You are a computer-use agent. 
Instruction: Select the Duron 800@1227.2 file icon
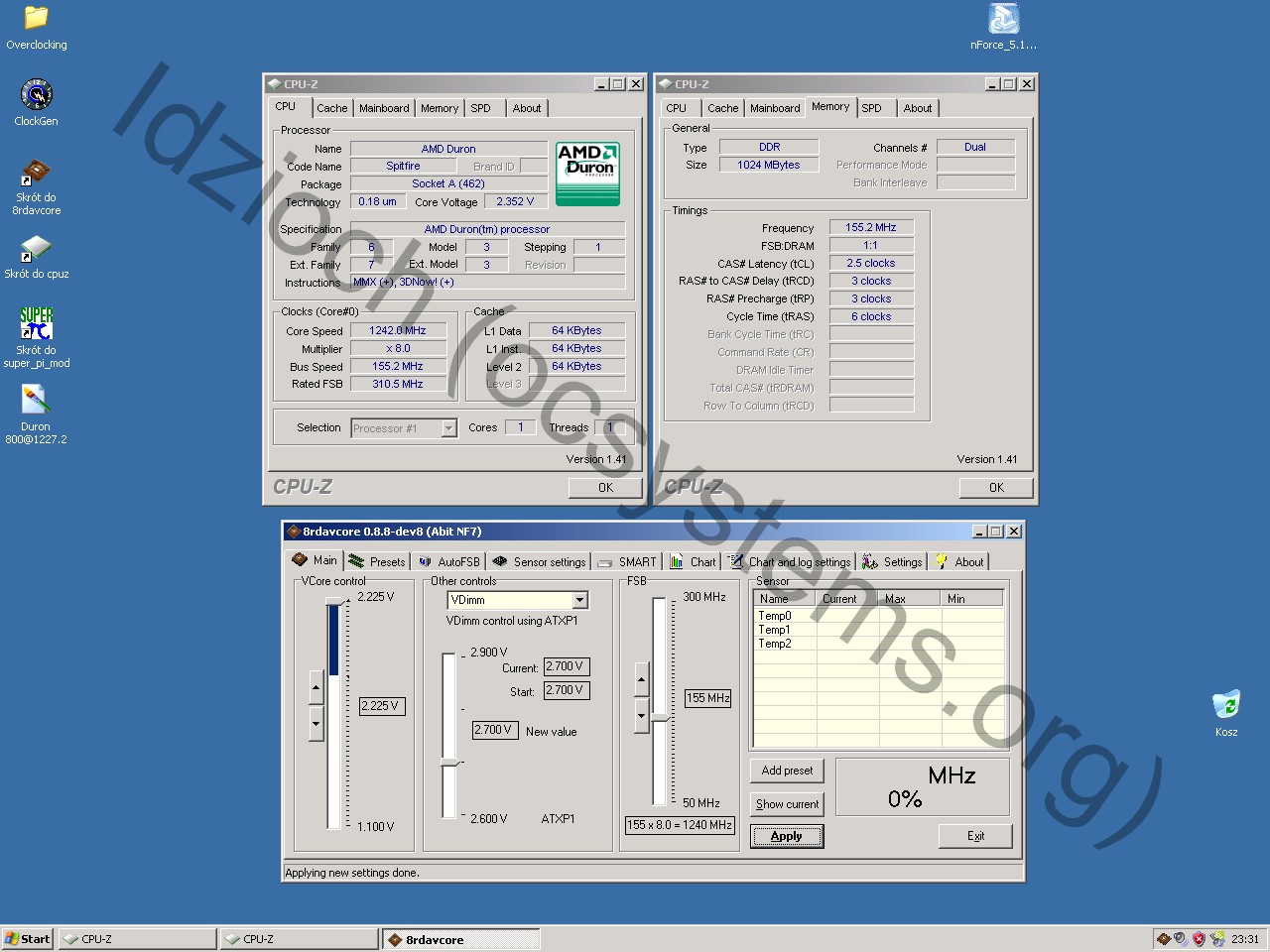click(36, 415)
